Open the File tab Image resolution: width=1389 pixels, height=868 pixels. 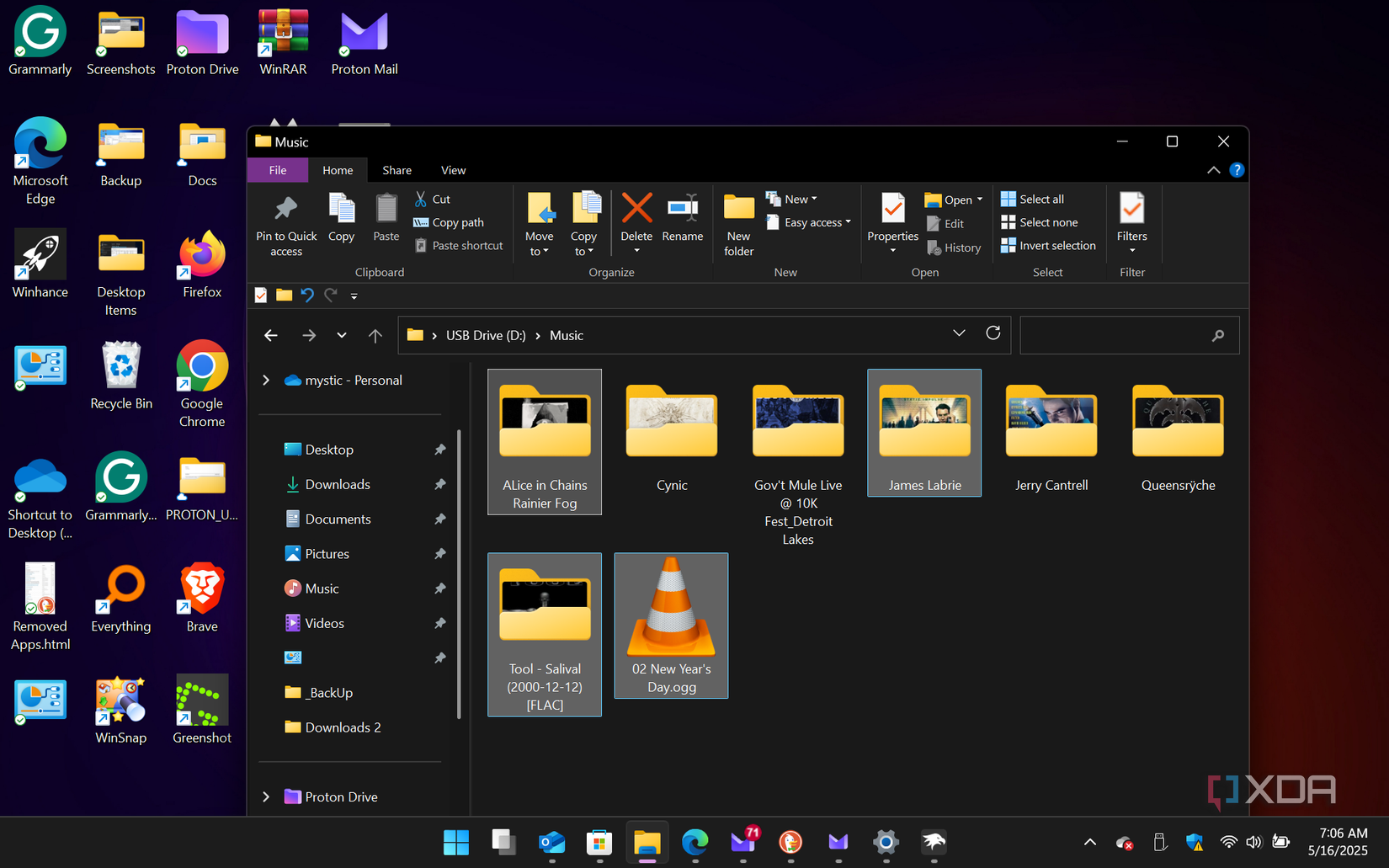pos(278,170)
